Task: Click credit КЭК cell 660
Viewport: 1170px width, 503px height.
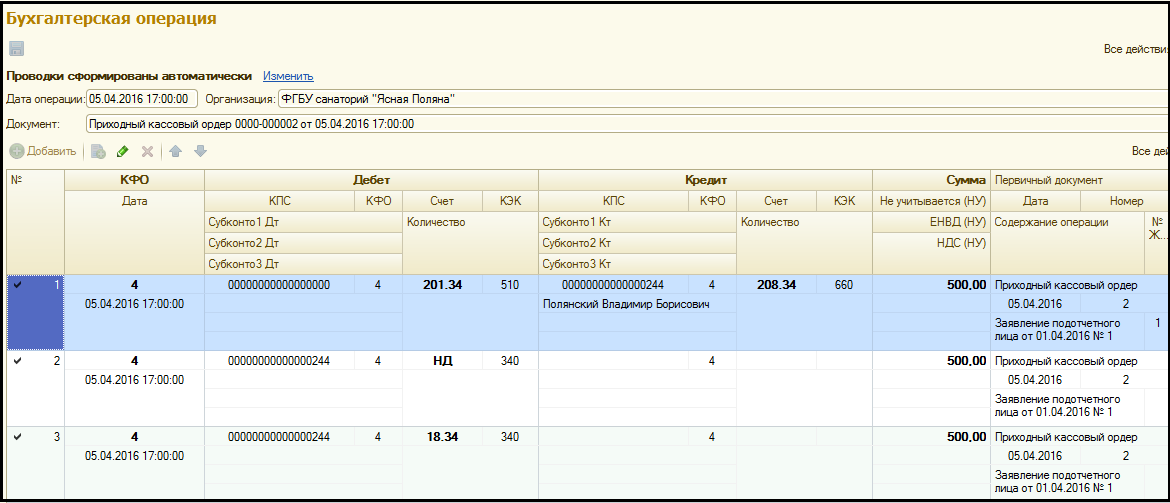Action: tap(844, 284)
